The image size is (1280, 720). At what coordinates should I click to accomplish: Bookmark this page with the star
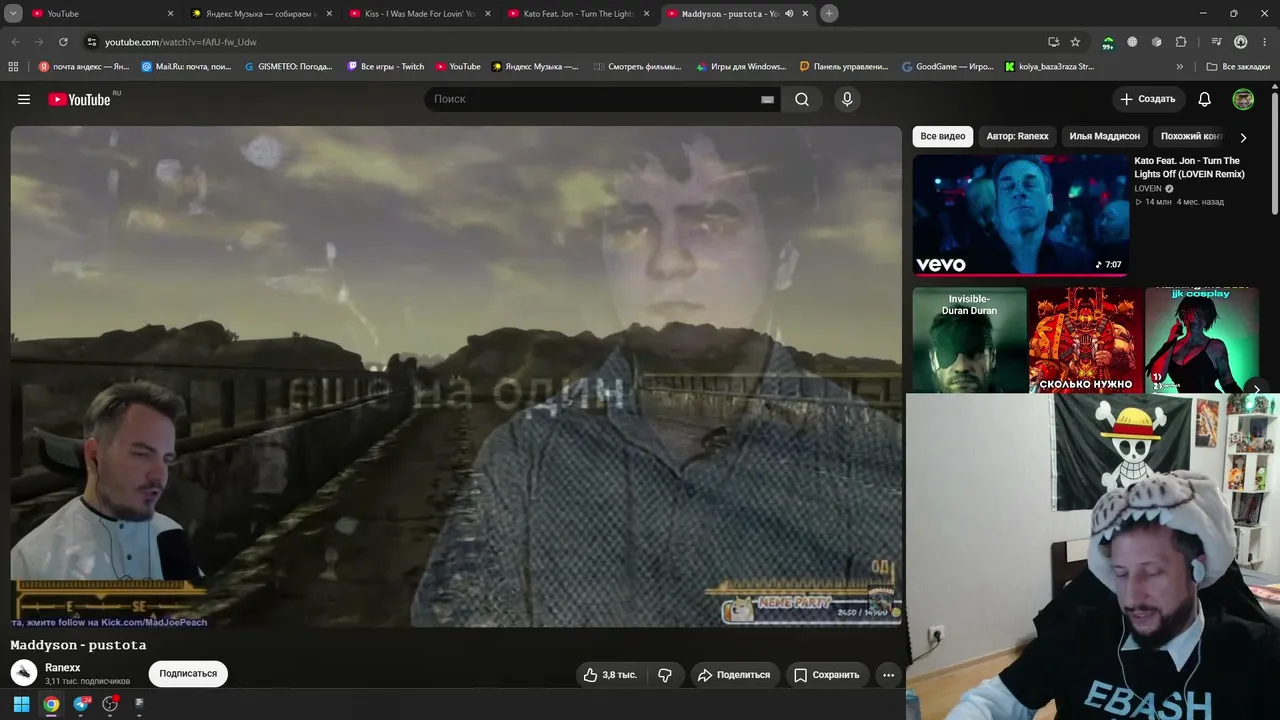coord(1075,42)
